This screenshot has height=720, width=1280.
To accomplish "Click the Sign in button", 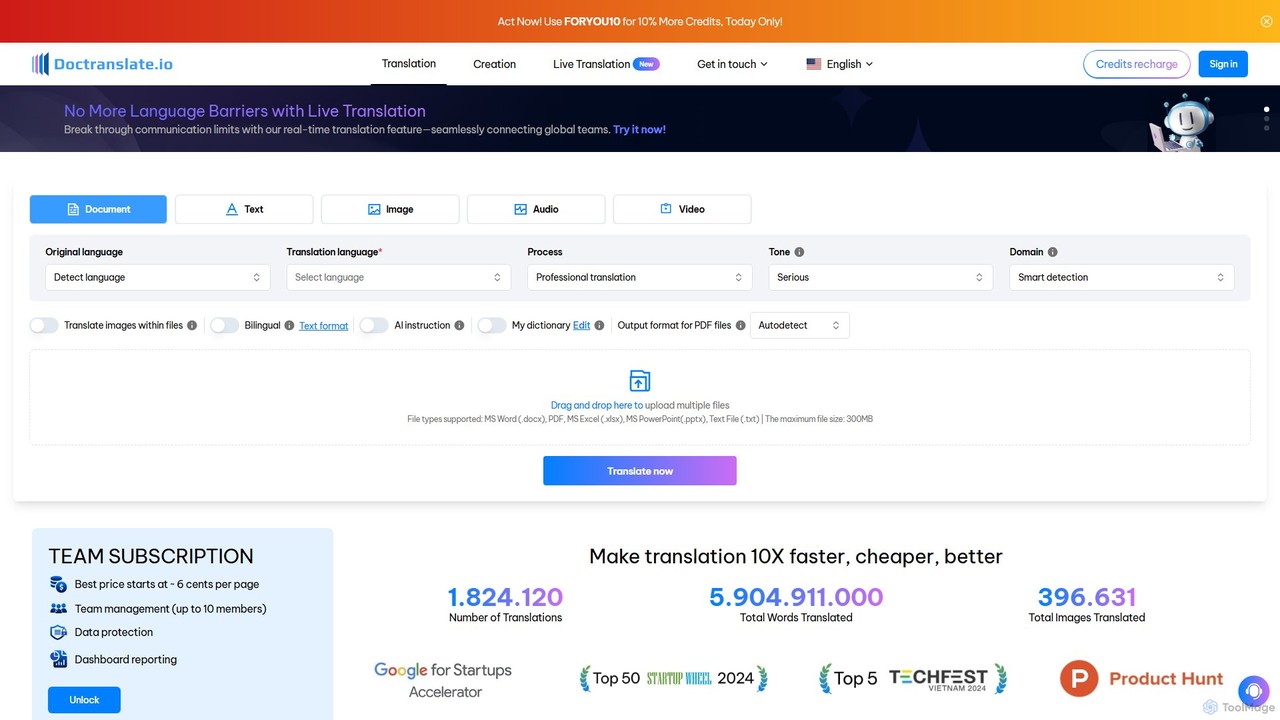I will [1223, 64].
